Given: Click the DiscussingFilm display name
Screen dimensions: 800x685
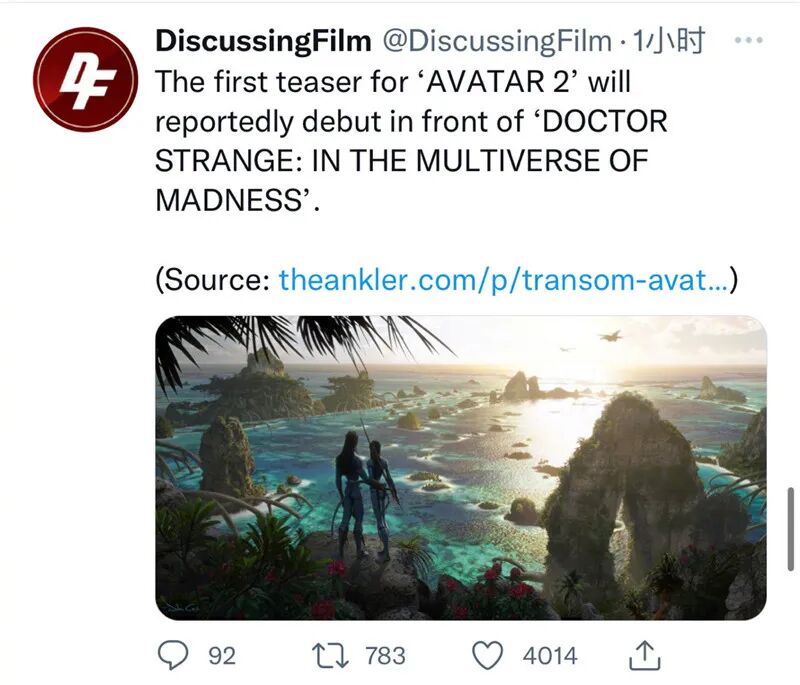Looking at the screenshot, I should pyautogui.click(x=263, y=41).
